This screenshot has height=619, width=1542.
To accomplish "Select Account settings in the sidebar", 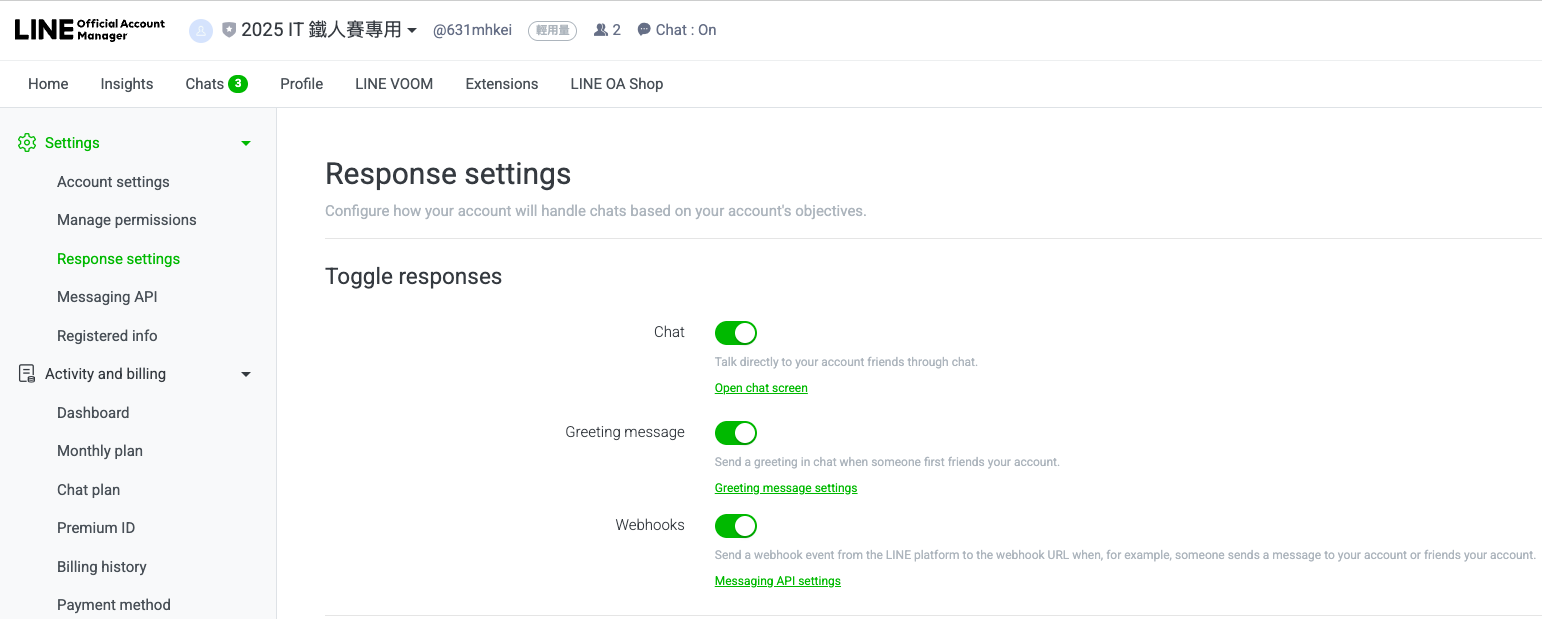I will [113, 182].
